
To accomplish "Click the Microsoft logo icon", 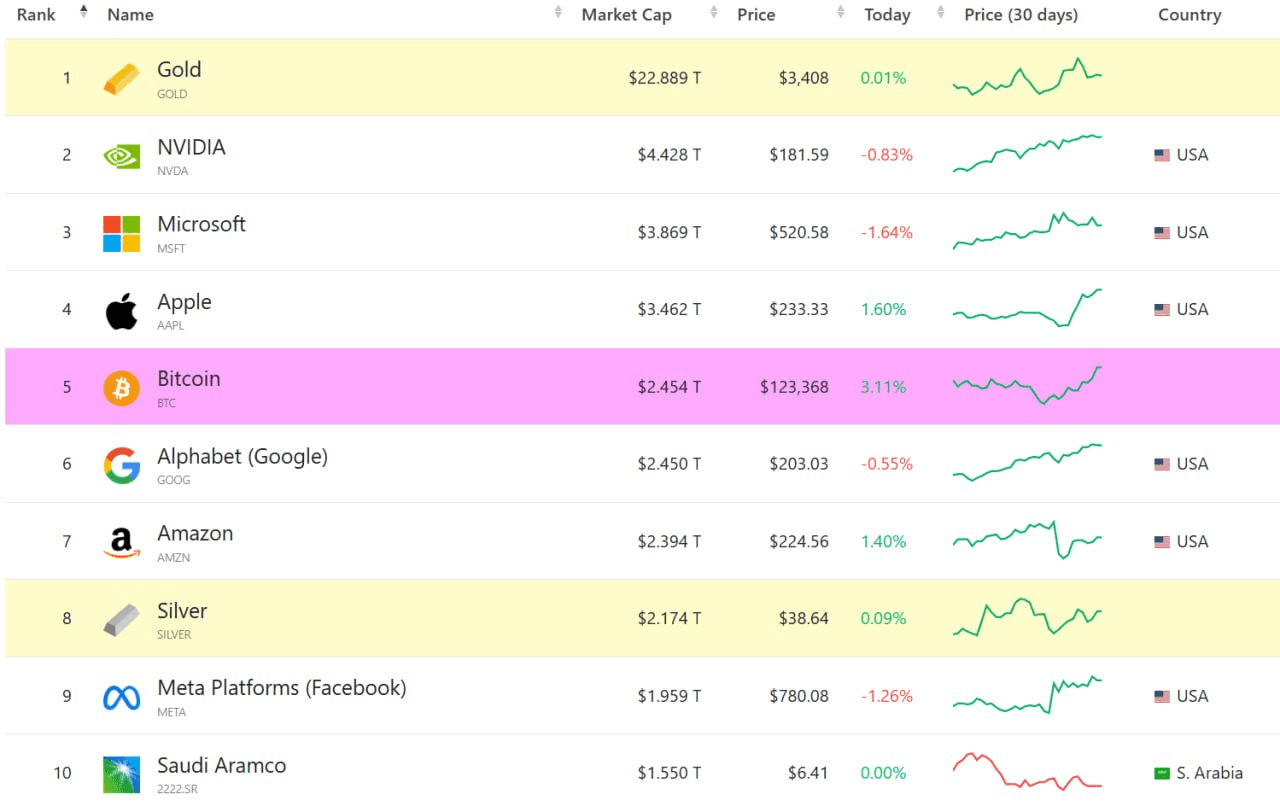I will coord(122,233).
